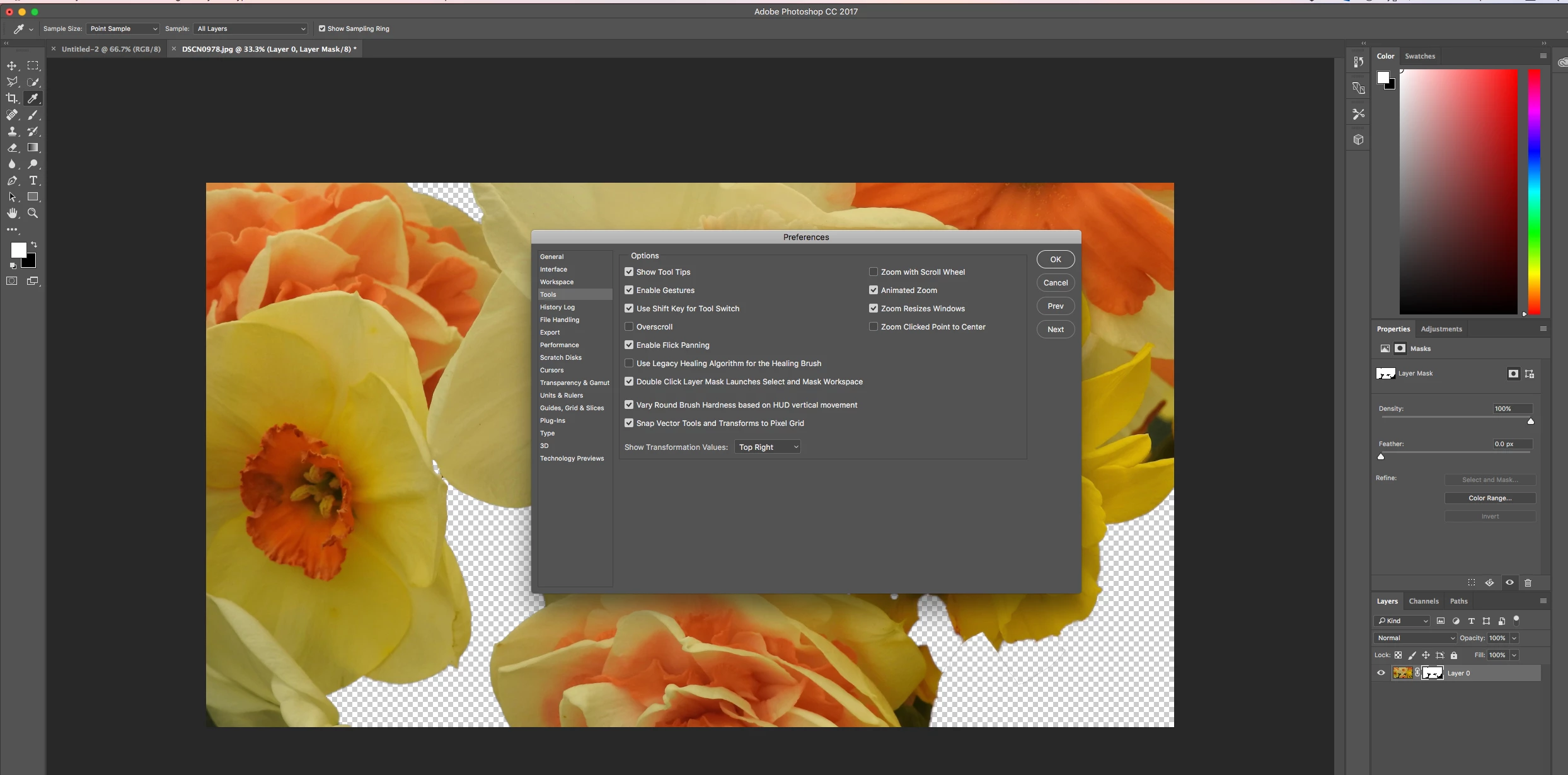Select the Eraser tool
This screenshot has height=775, width=1568.
pyautogui.click(x=12, y=148)
